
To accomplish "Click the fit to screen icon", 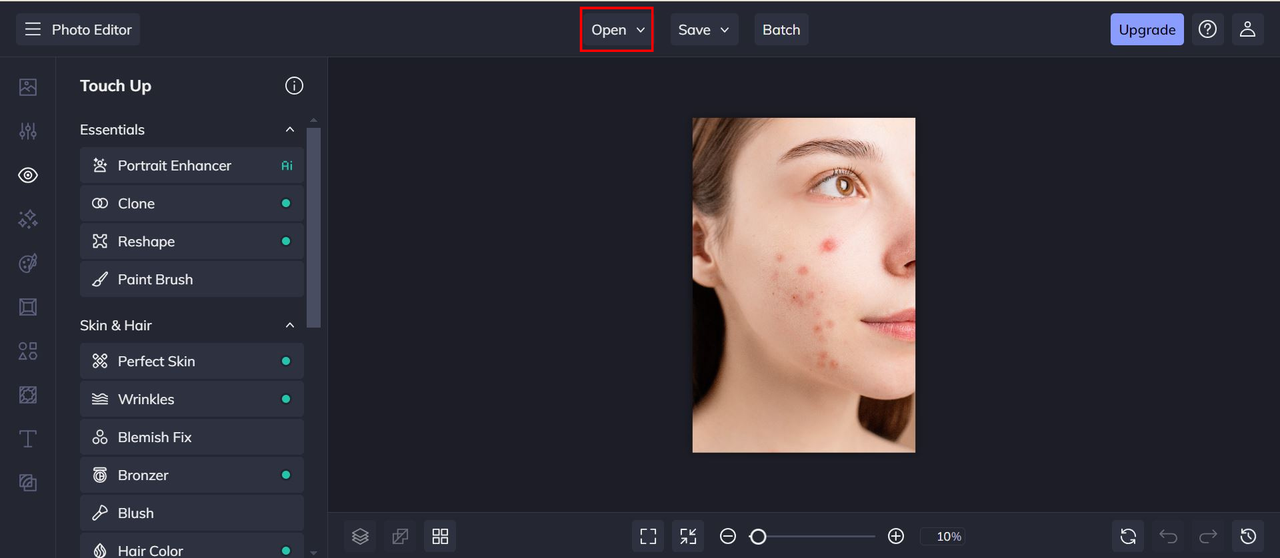I will (x=648, y=536).
